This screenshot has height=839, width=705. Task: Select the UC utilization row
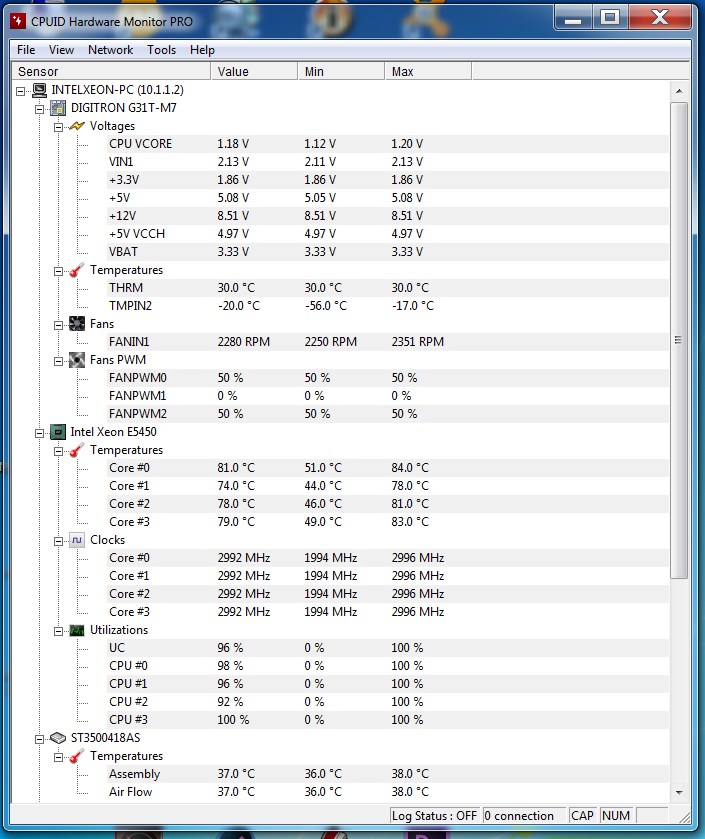pos(388,648)
